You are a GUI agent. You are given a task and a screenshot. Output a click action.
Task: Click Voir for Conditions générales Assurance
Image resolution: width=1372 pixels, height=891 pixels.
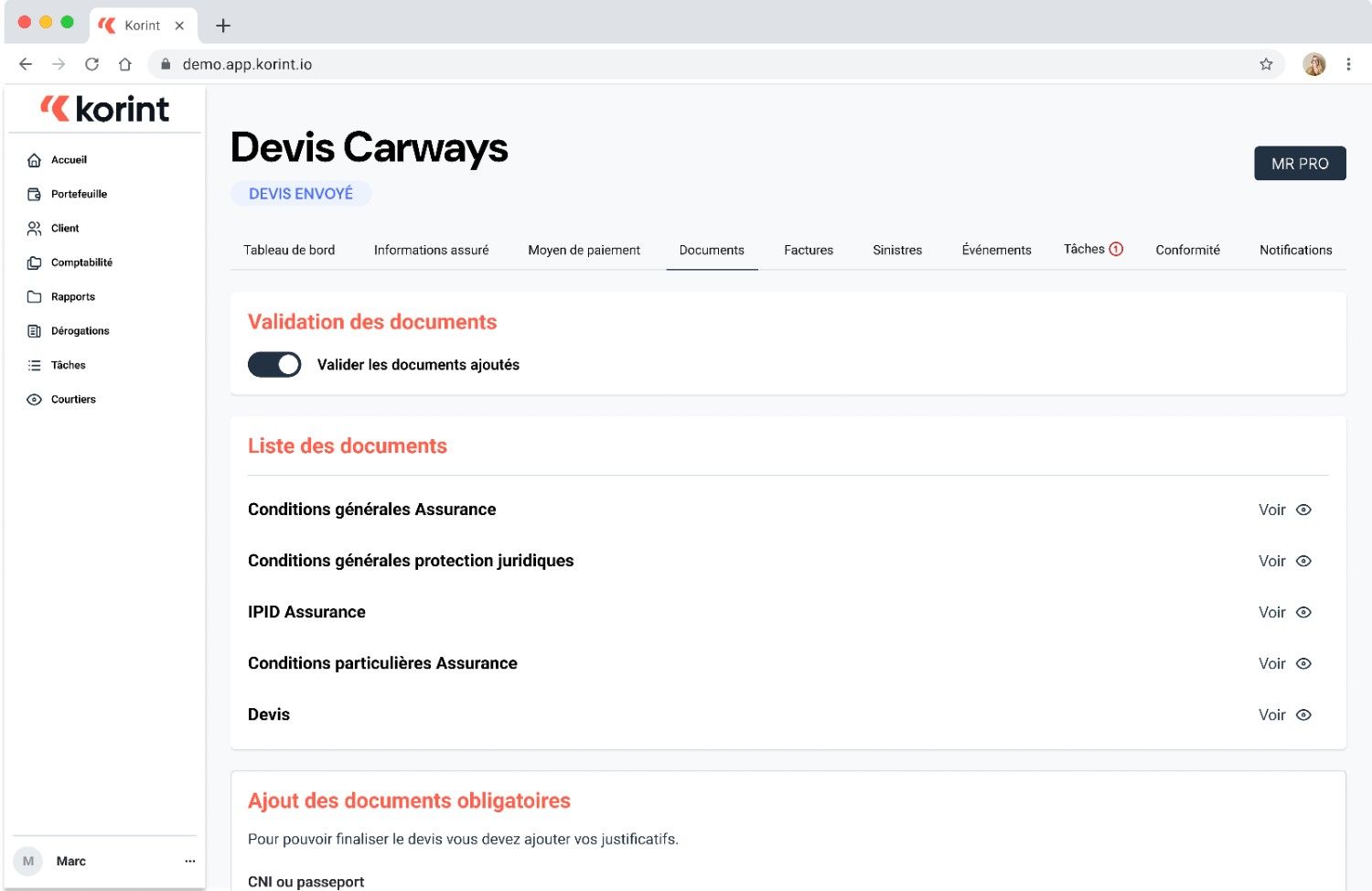[x=1272, y=510]
